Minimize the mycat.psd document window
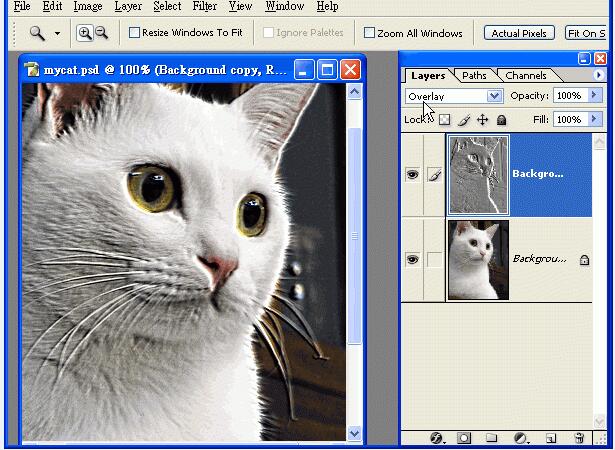 pyautogui.click(x=304, y=70)
